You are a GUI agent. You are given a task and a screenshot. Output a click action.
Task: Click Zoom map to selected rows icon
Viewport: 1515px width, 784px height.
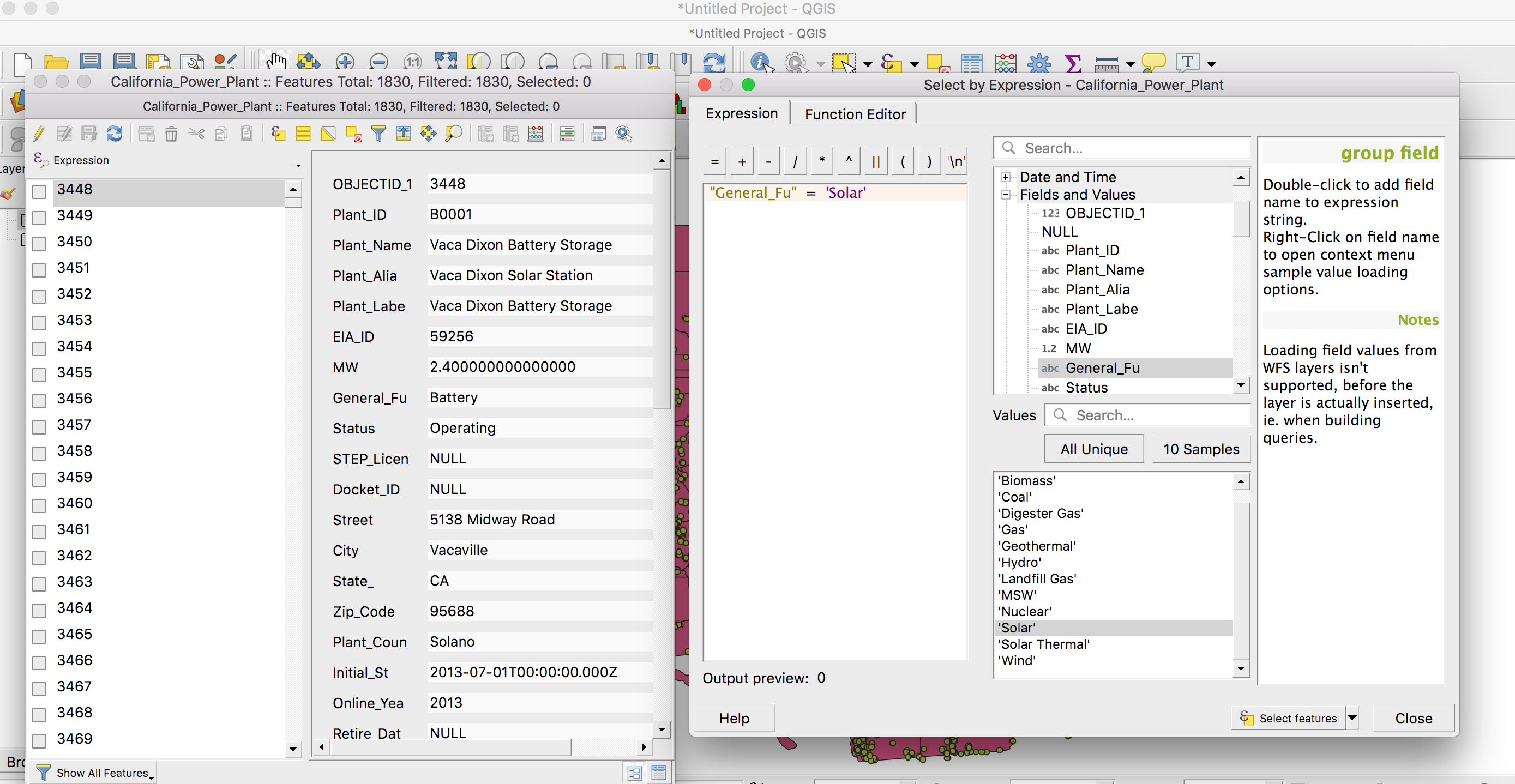pos(453,134)
